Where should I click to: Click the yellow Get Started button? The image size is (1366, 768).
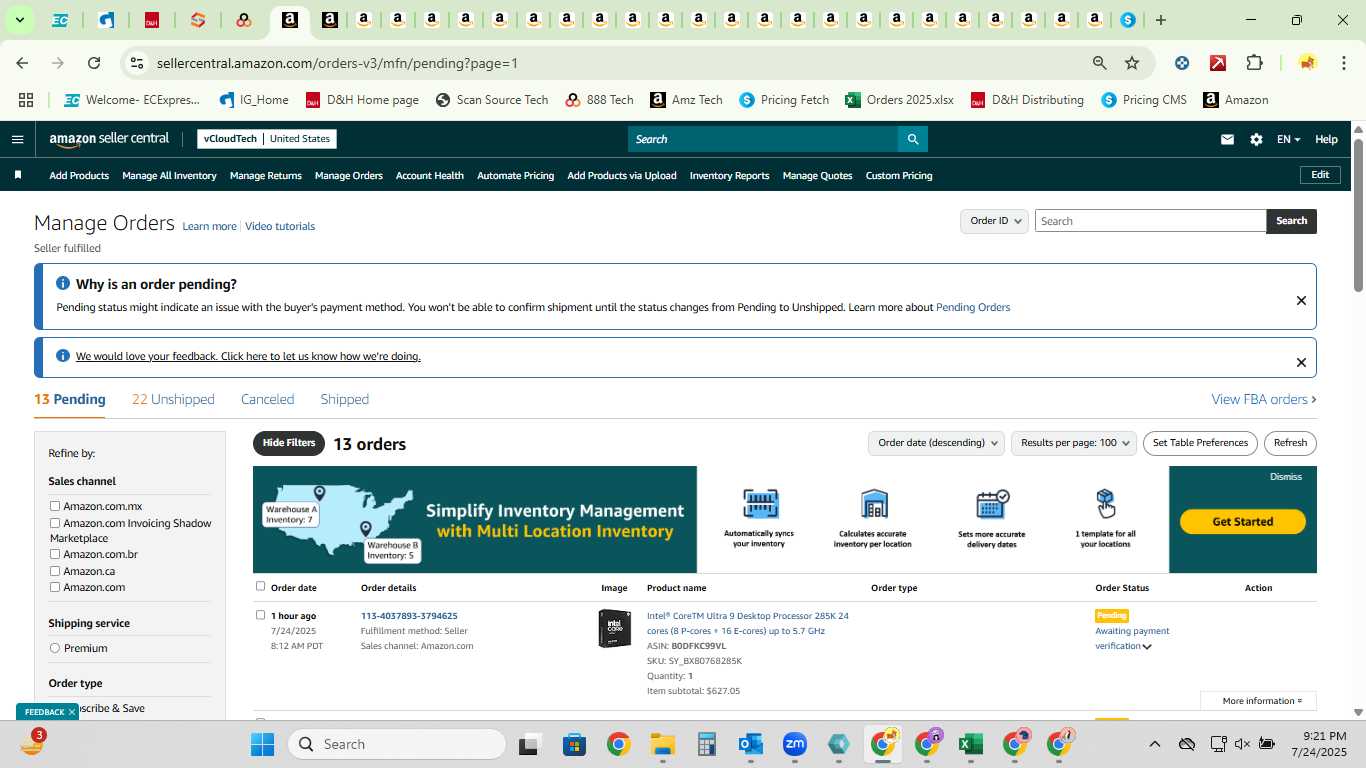(x=1243, y=522)
